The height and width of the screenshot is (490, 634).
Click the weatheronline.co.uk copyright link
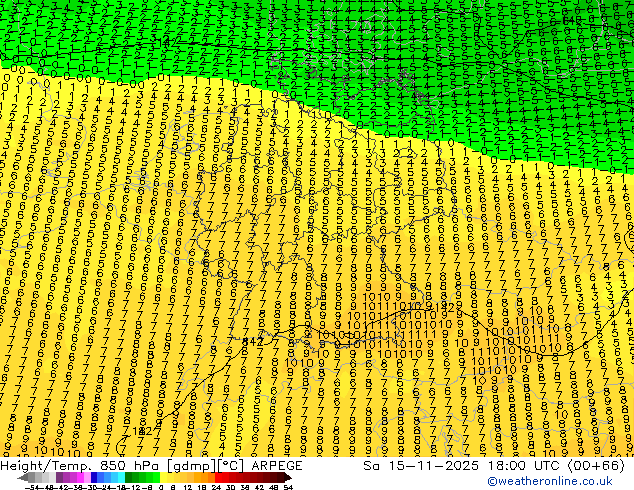[x=550, y=481]
